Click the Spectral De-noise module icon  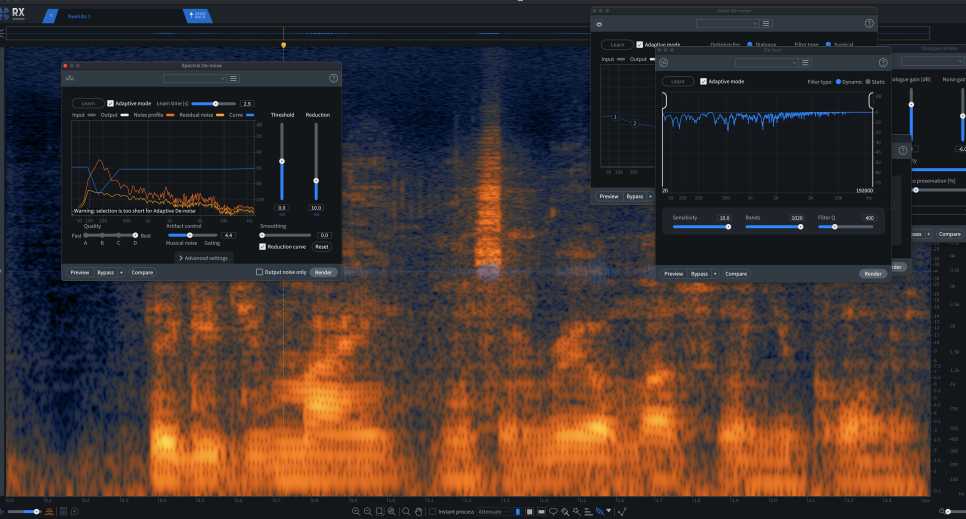(x=70, y=78)
